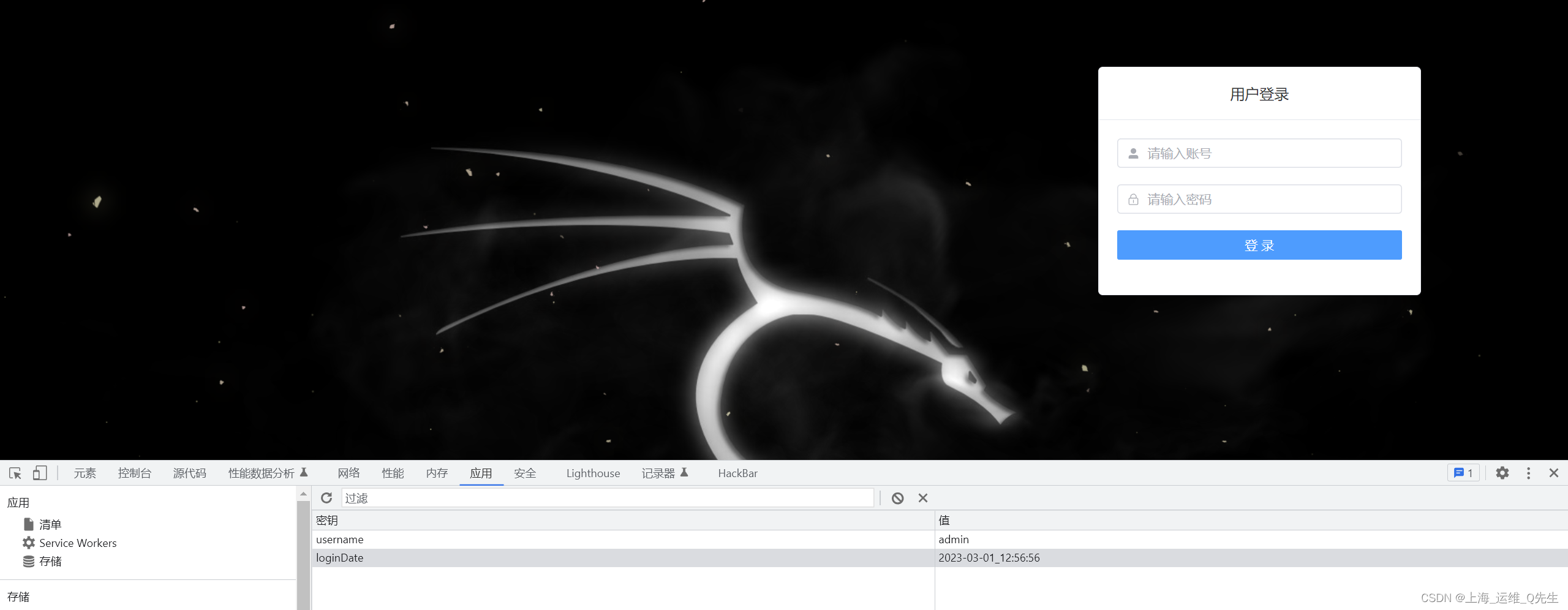Screen dimensions: 1568x610
Task: Sort by the 密钥 column header
Action: 623,520
